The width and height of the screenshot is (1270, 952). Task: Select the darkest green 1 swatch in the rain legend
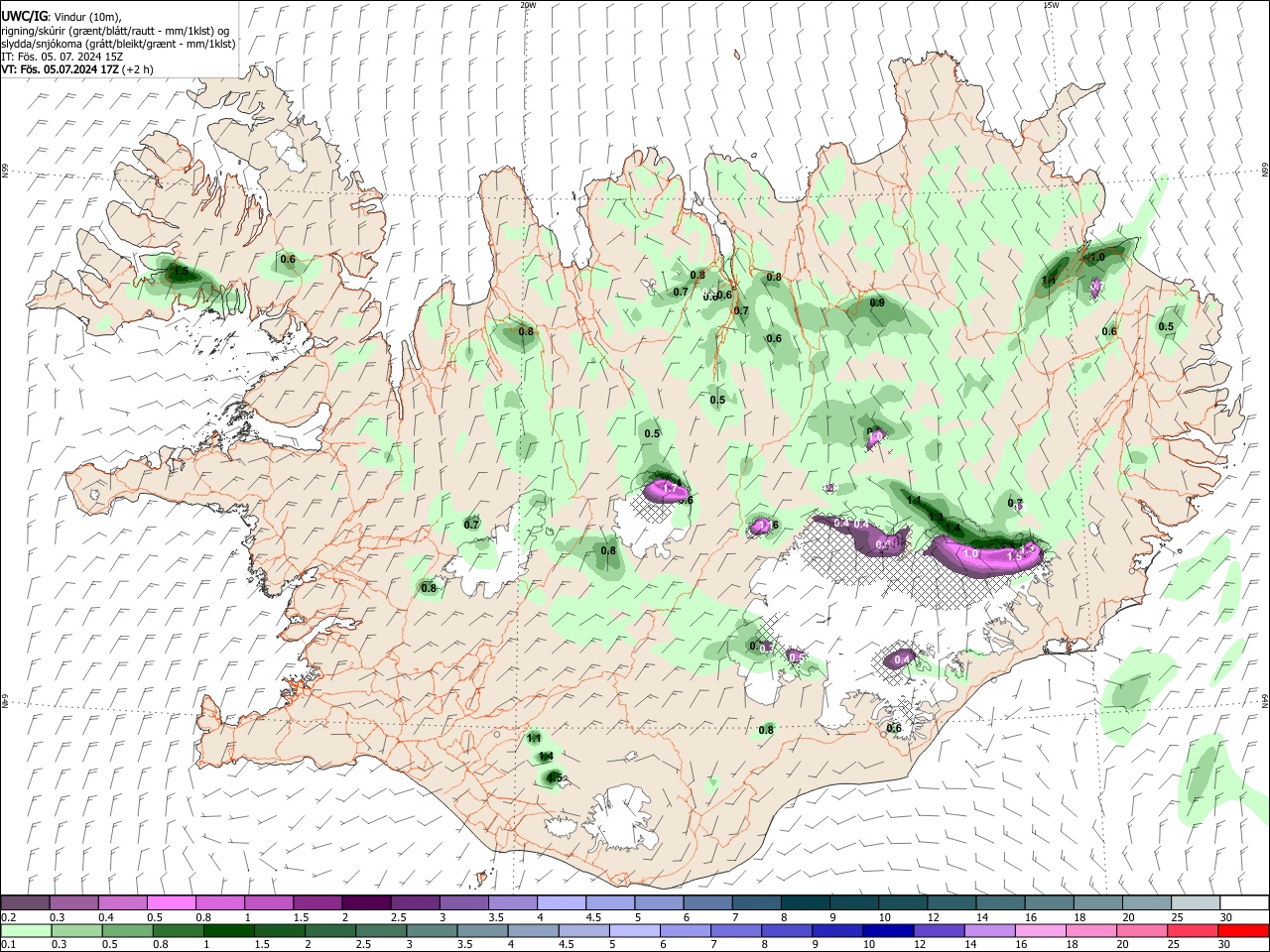[229, 931]
